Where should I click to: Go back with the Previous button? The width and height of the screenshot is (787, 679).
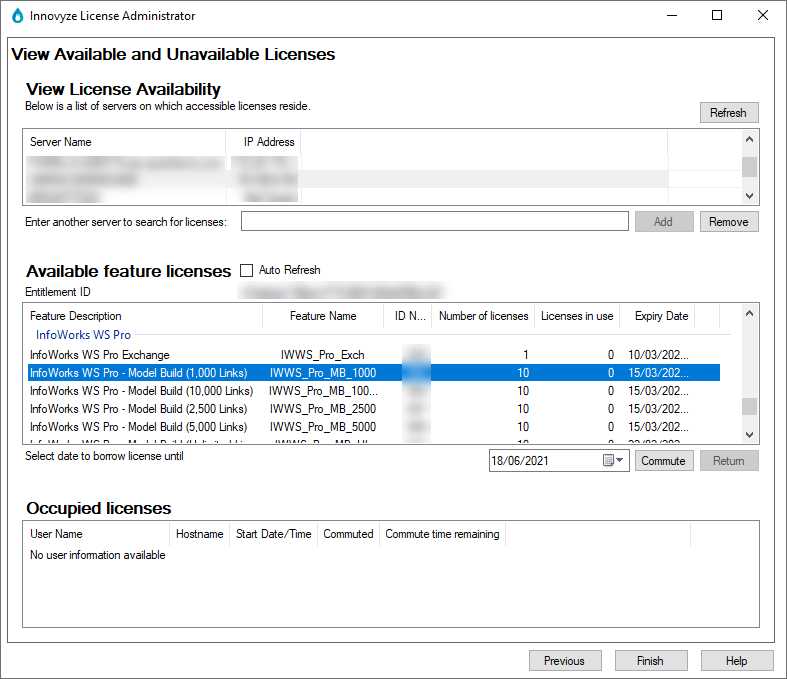(565, 661)
